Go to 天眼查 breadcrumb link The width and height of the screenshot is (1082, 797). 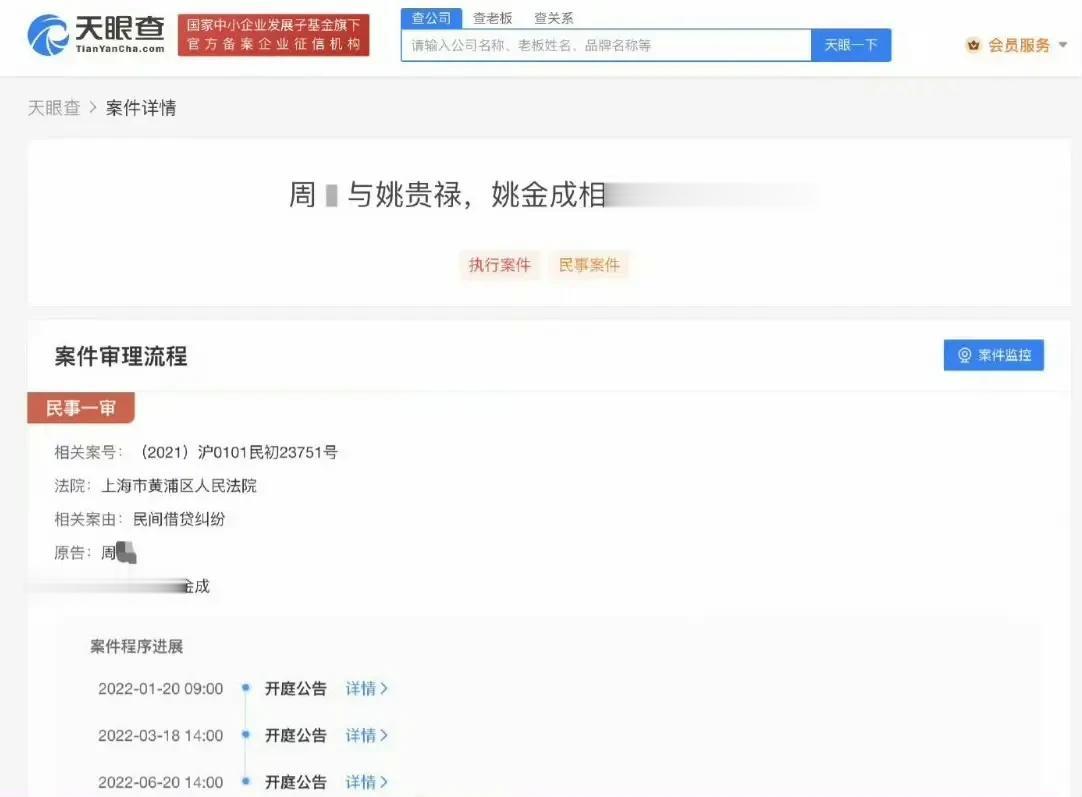pyautogui.click(x=54, y=108)
